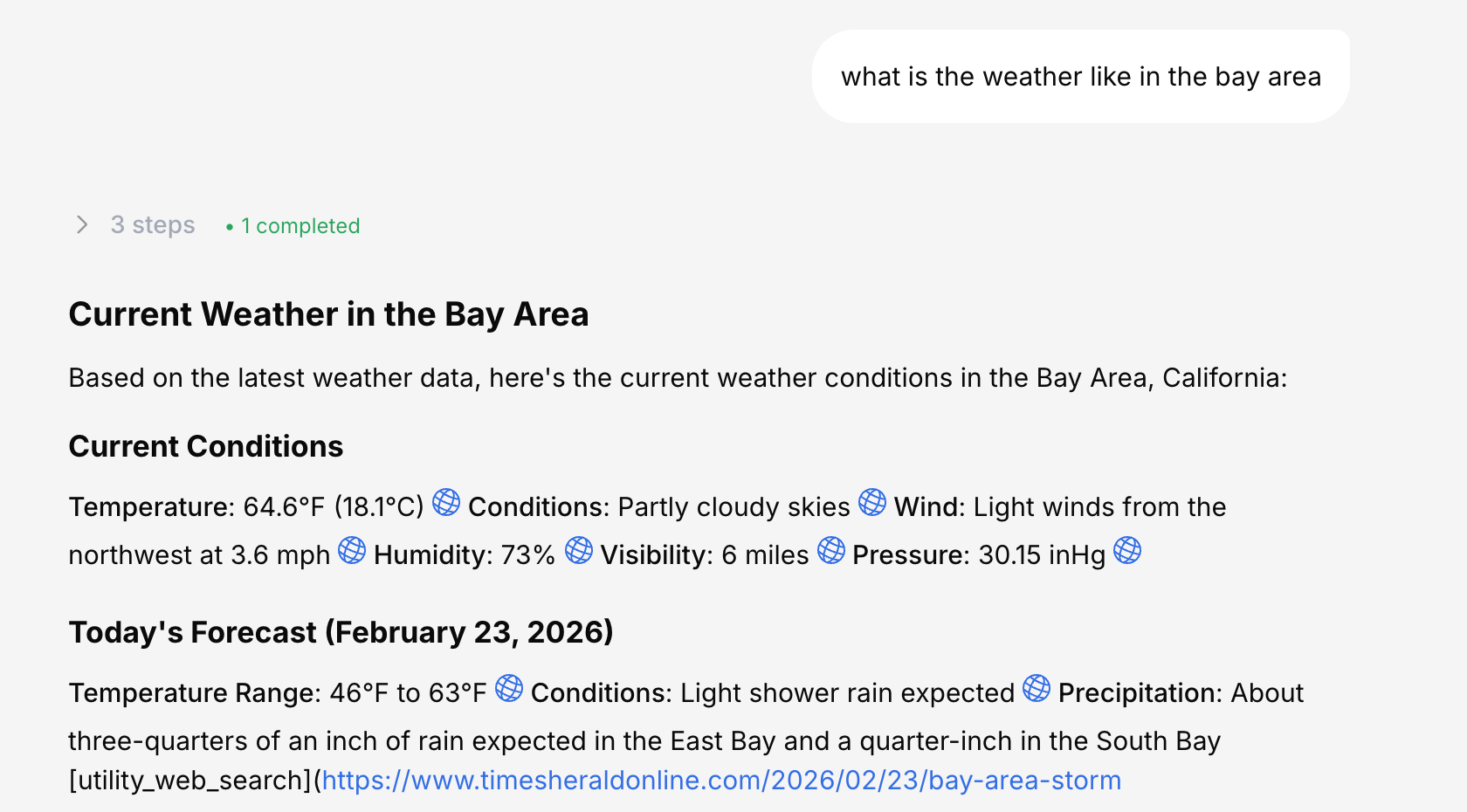
Task: Open citation globe after Partly cloudy skies
Action: [872, 502]
